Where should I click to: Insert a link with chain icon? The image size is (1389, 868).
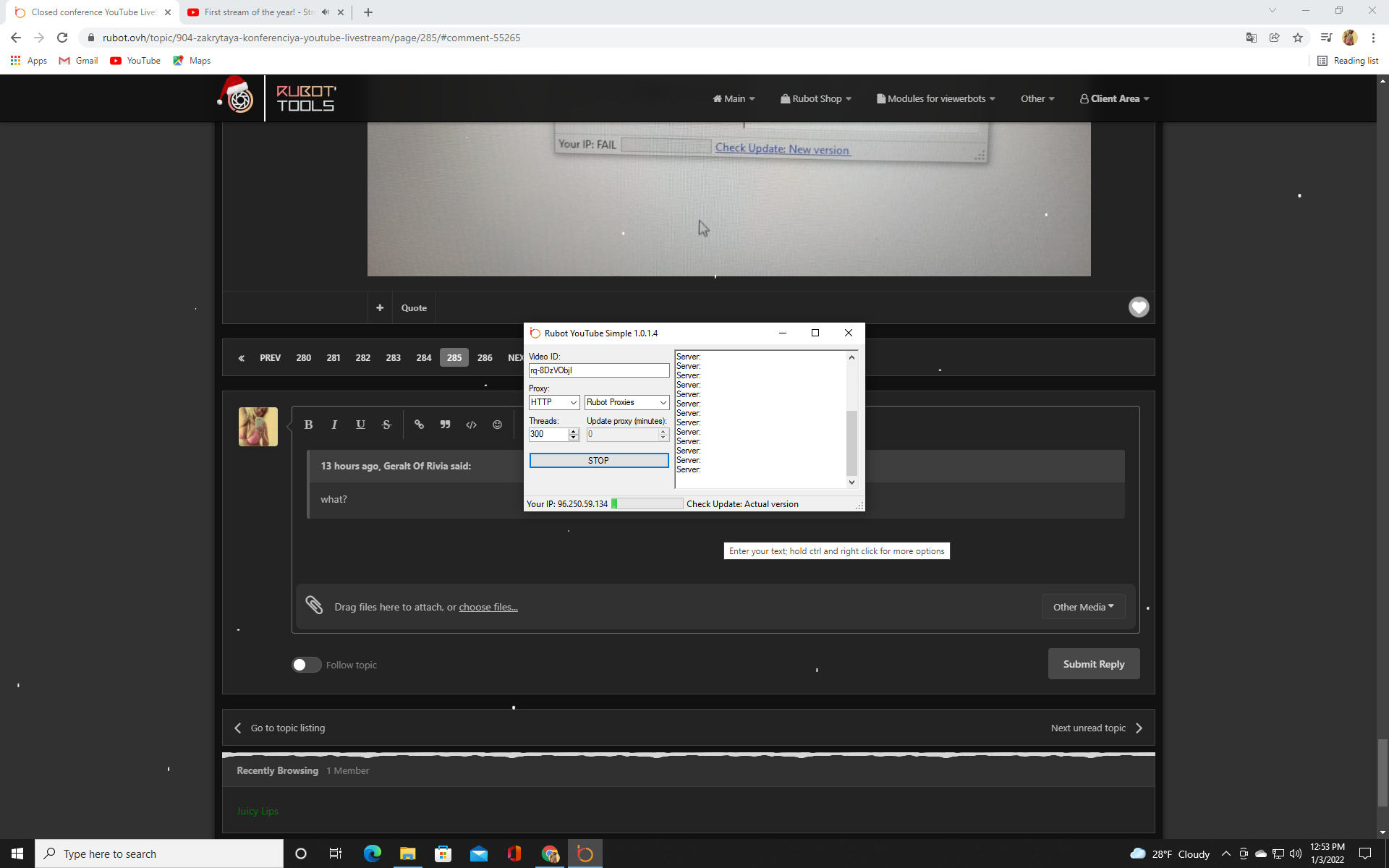[x=419, y=425]
